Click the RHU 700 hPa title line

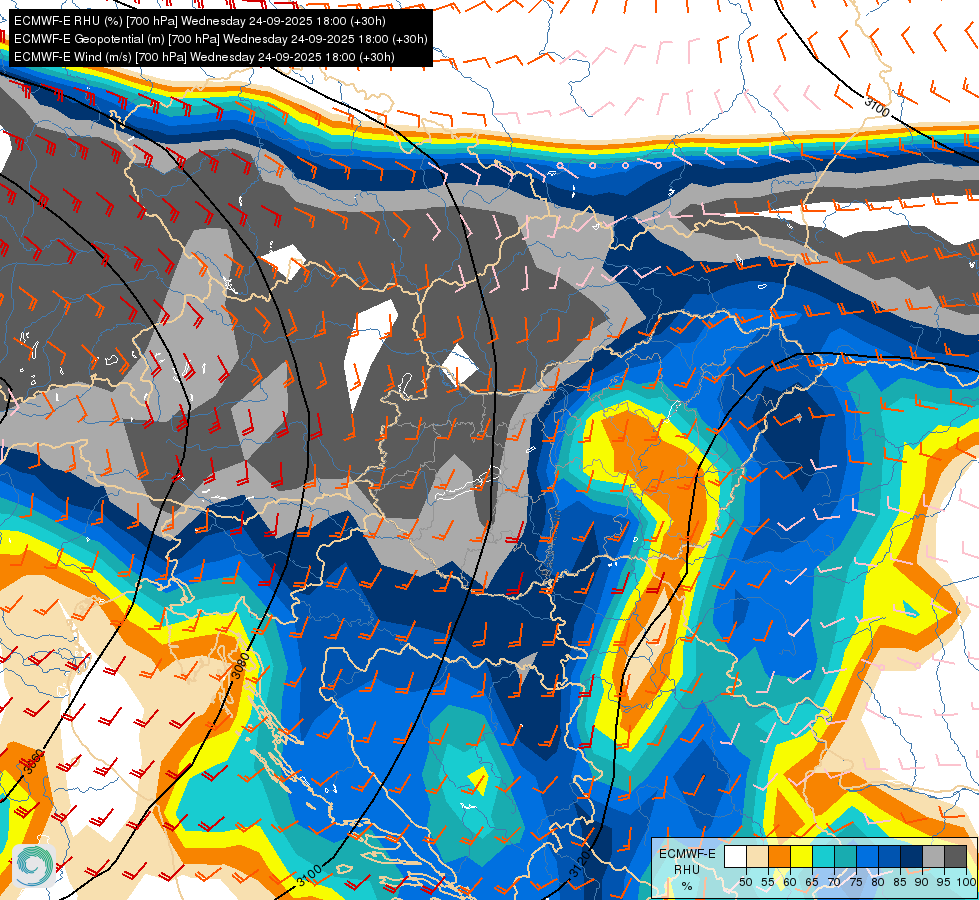pos(200,21)
